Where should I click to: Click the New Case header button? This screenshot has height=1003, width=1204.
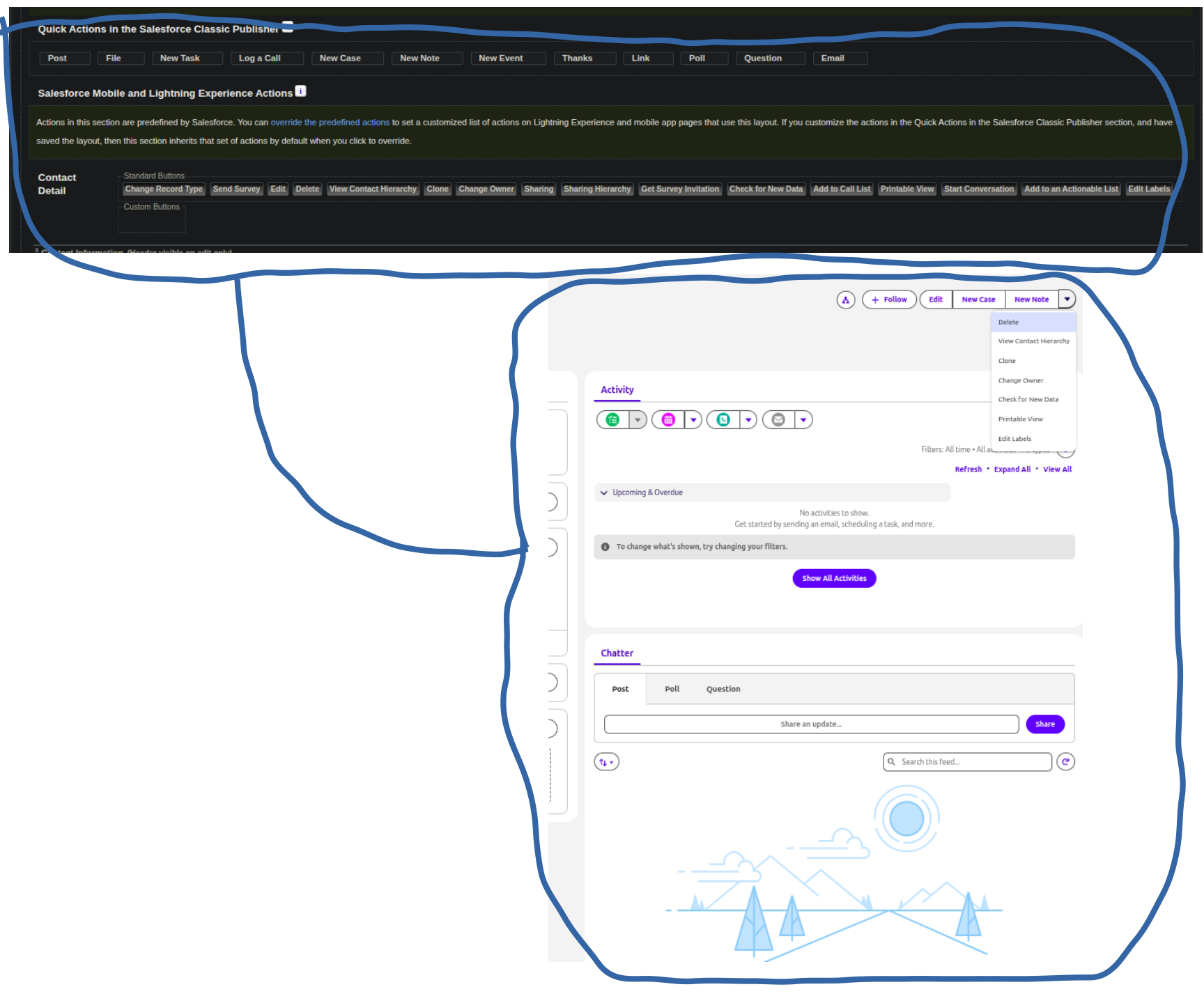point(978,300)
